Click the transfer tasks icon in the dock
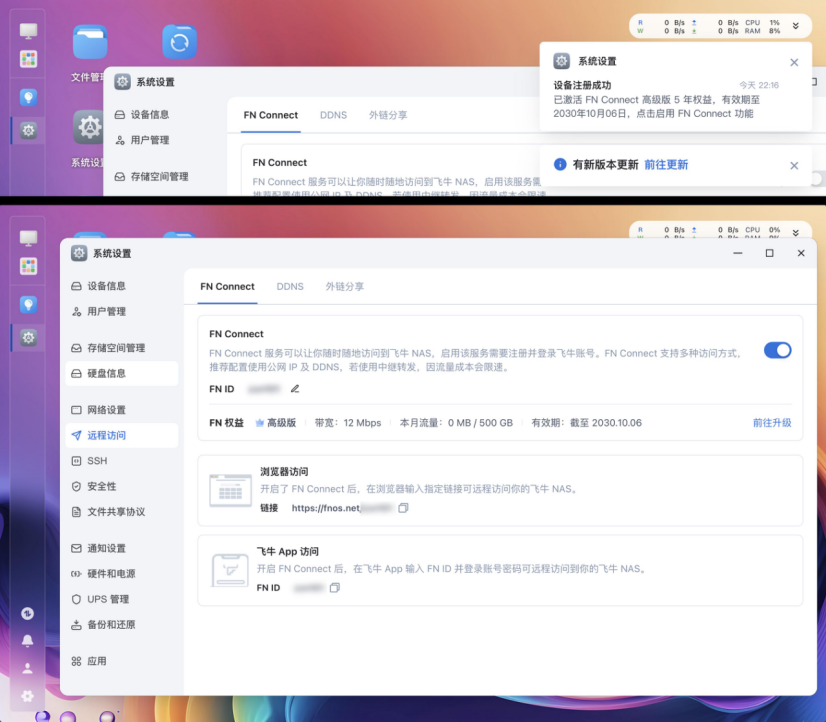Screen dimensions: 826x722 (x=27, y=614)
